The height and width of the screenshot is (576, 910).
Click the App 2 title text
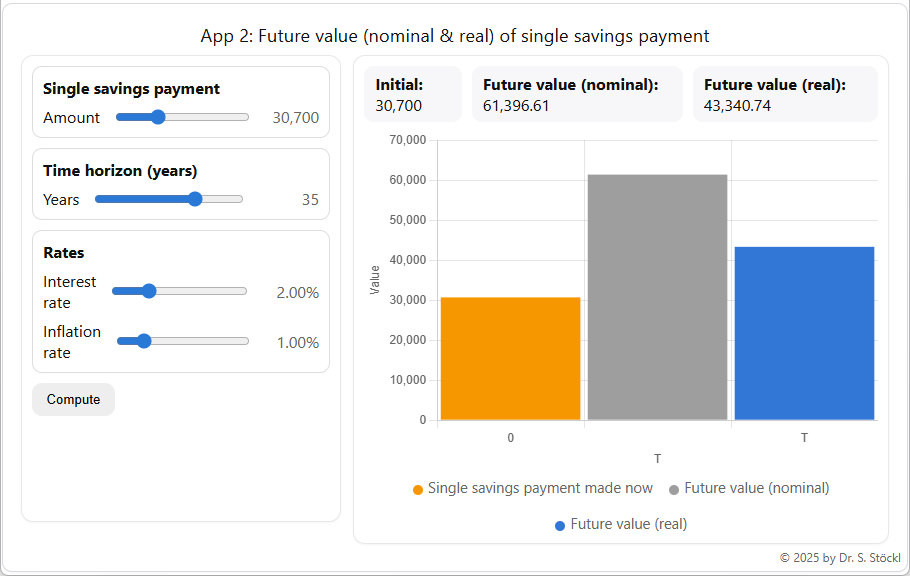click(x=455, y=35)
